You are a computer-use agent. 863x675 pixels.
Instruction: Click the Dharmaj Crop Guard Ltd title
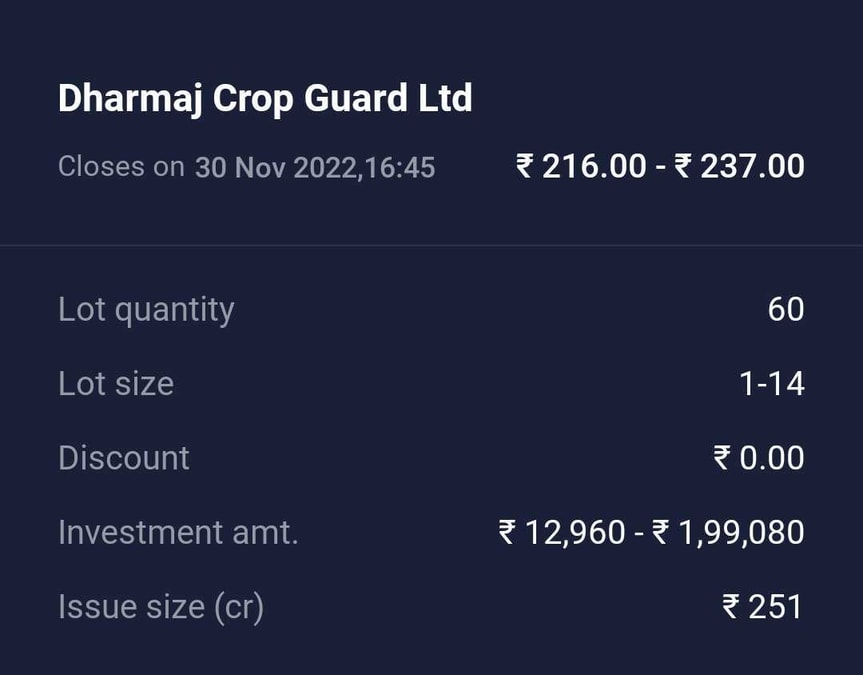tap(265, 97)
